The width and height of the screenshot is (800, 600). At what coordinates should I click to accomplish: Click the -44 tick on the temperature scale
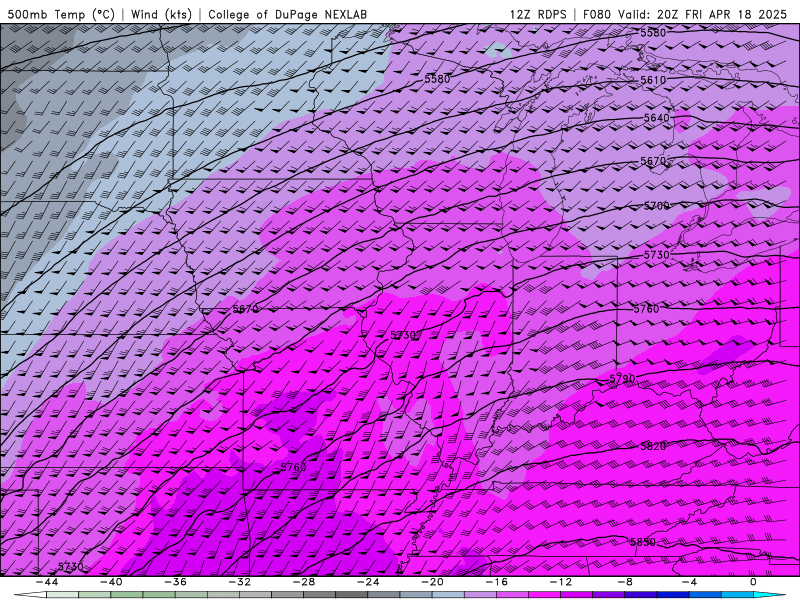(x=47, y=582)
